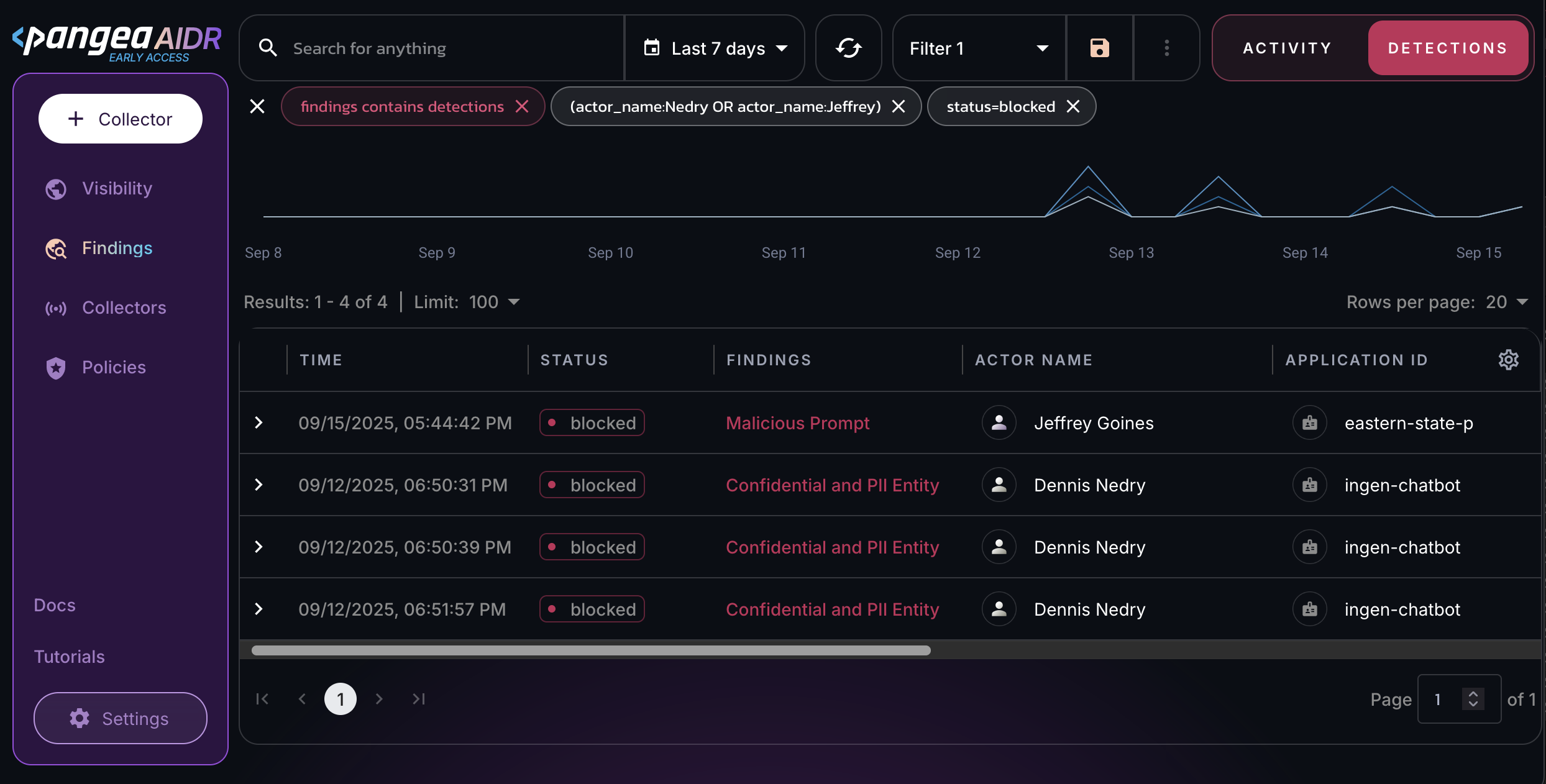Open Visibility in the sidebar

(x=117, y=188)
